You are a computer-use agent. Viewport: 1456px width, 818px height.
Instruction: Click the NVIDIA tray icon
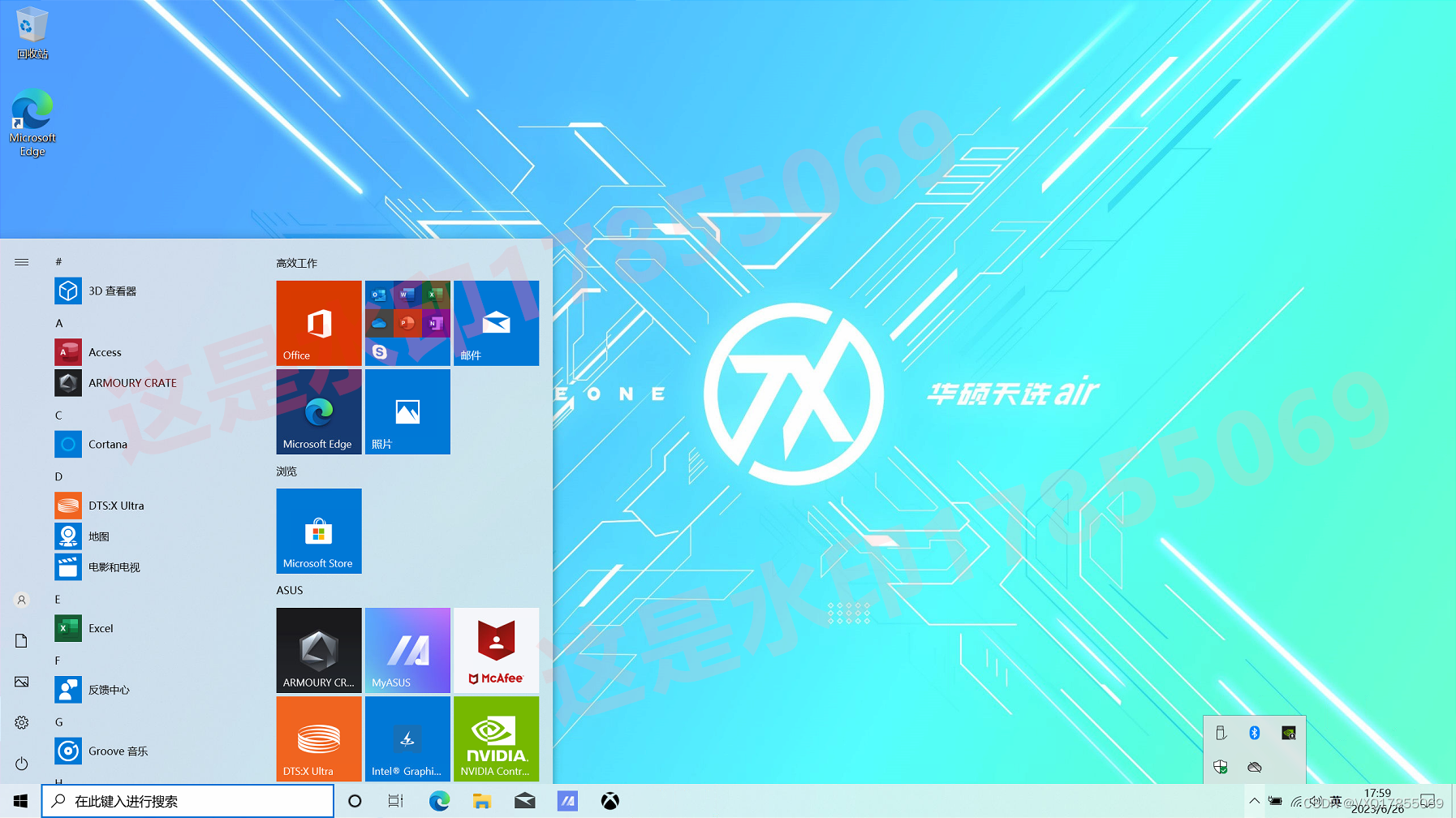[x=1288, y=734]
